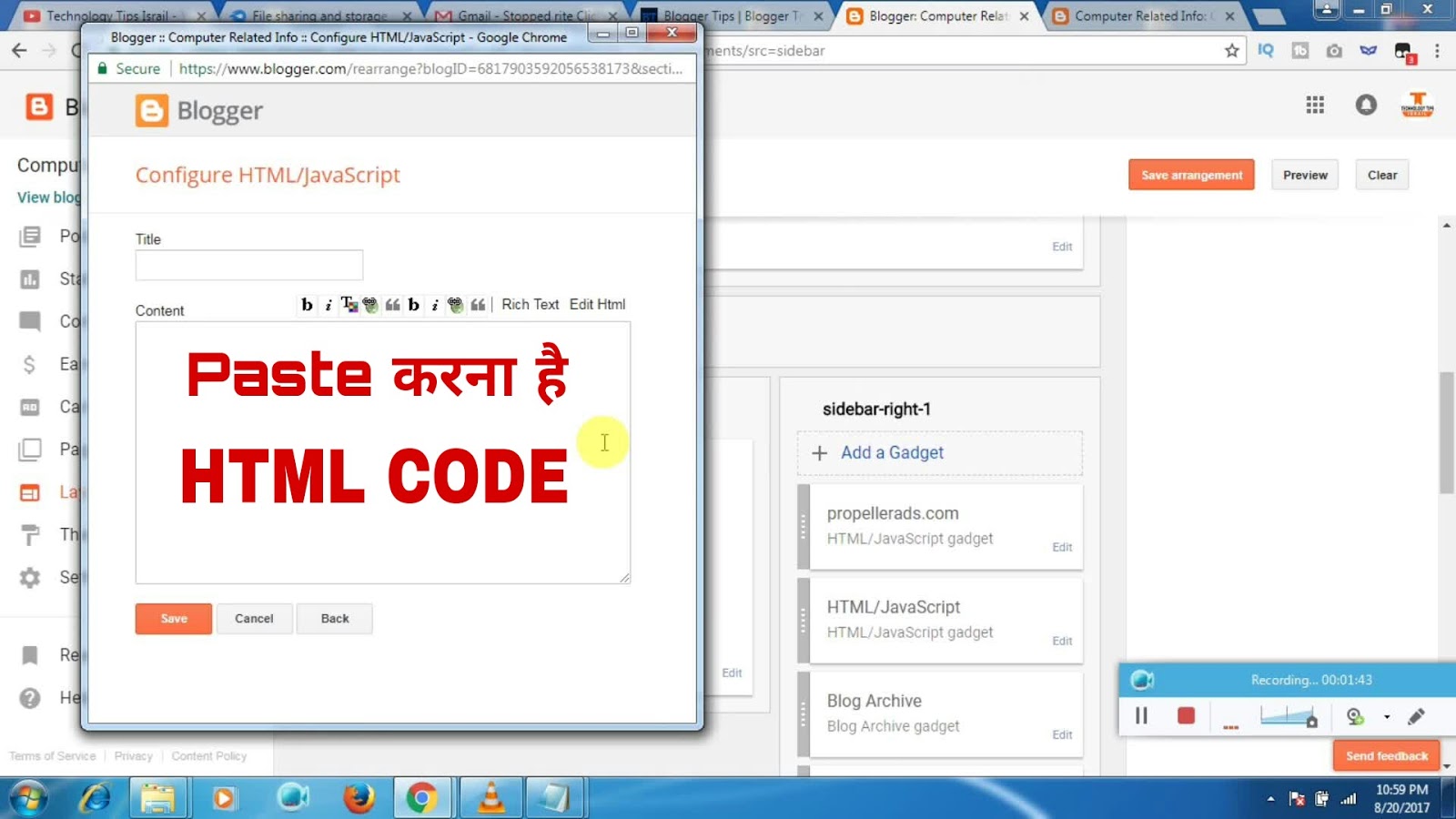Image resolution: width=1456 pixels, height=819 pixels.
Task: Click inside the Content text area
Action: pyautogui.click(x=383, y=452)
